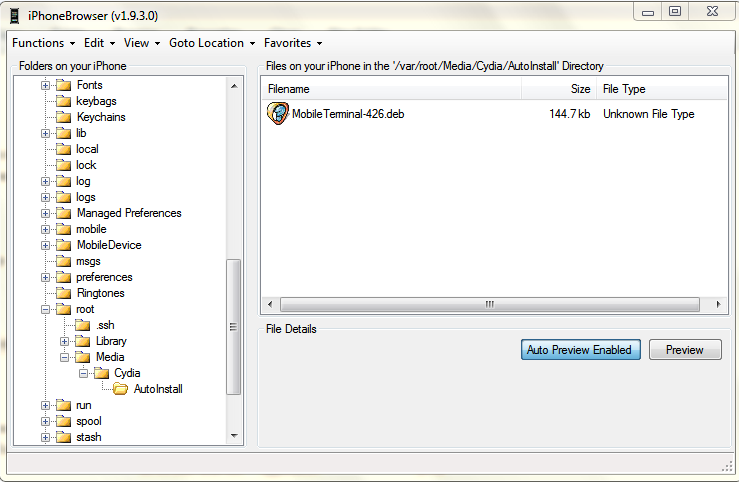Click the file list horizontal scrollbar thumb

tap(490, 304)
